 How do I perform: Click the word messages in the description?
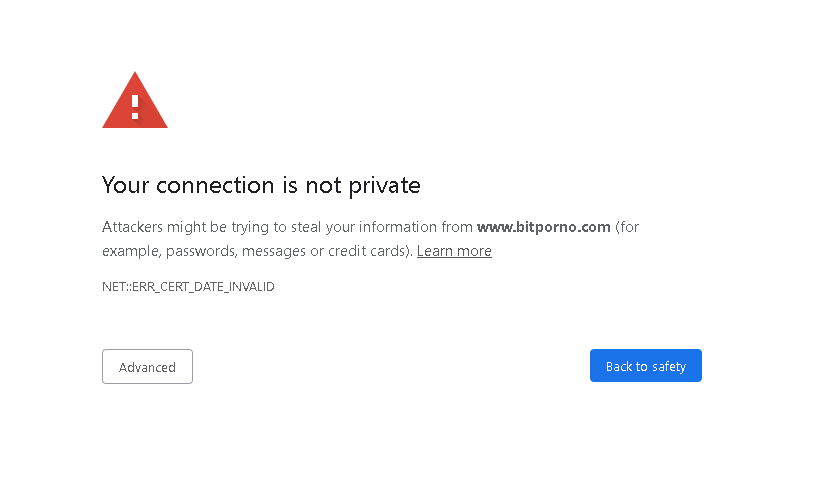pyautogui.click(x=273, y=251)
